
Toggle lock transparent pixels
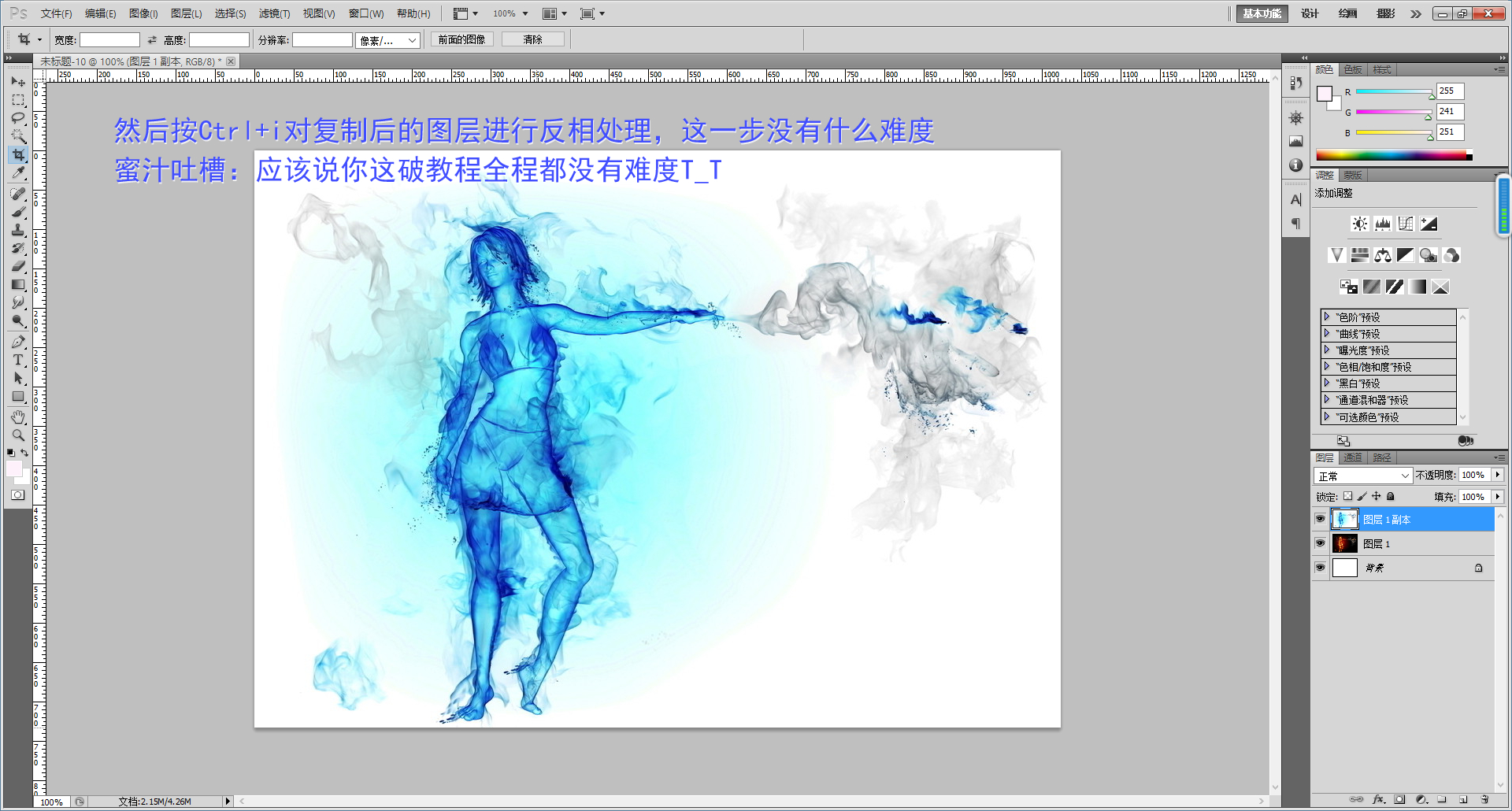pyautogui.click(x=1348, y=496)
